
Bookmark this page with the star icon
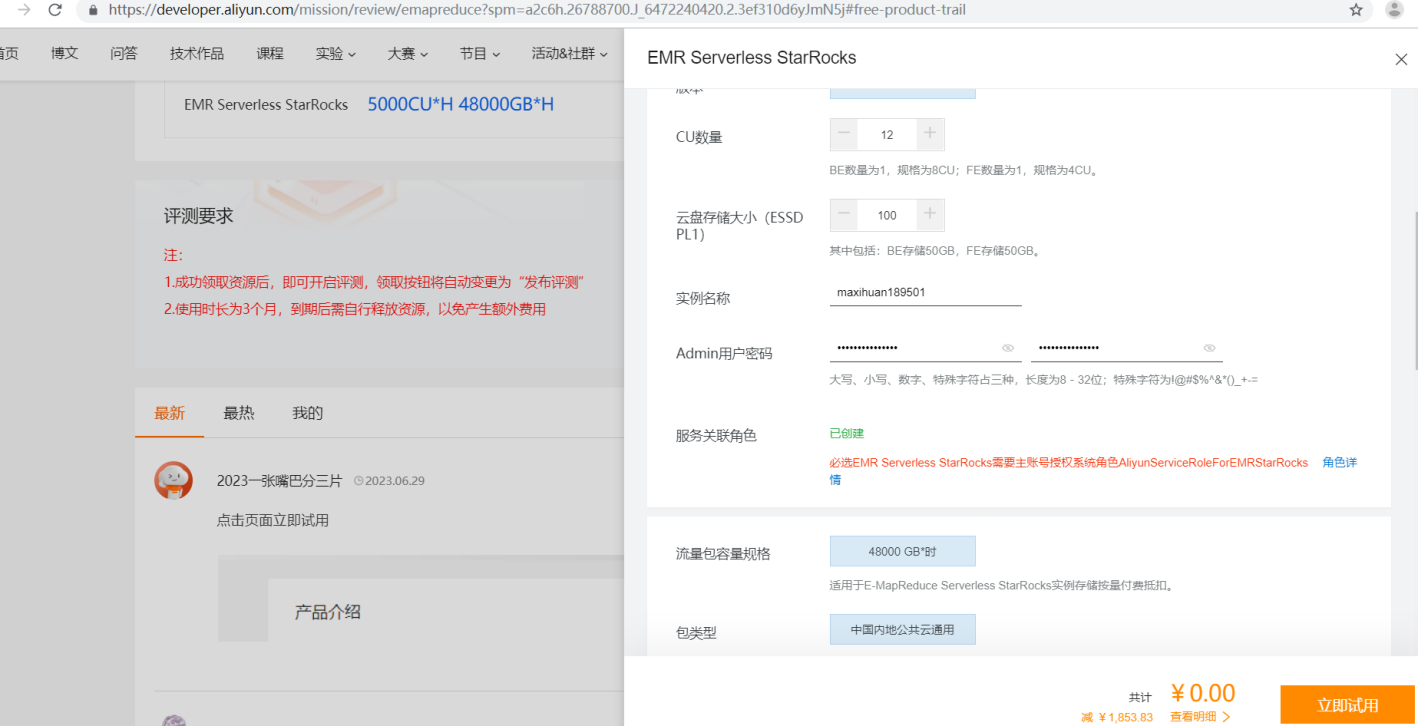pos(1356,10)
